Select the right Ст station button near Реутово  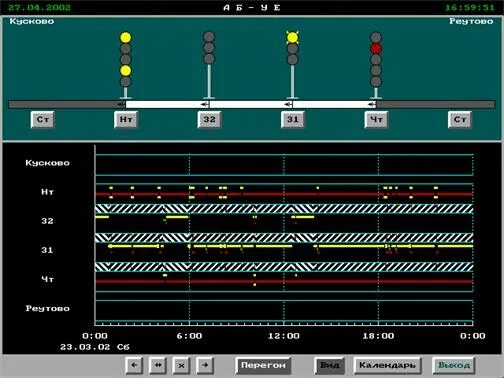[x=460, y=120]
